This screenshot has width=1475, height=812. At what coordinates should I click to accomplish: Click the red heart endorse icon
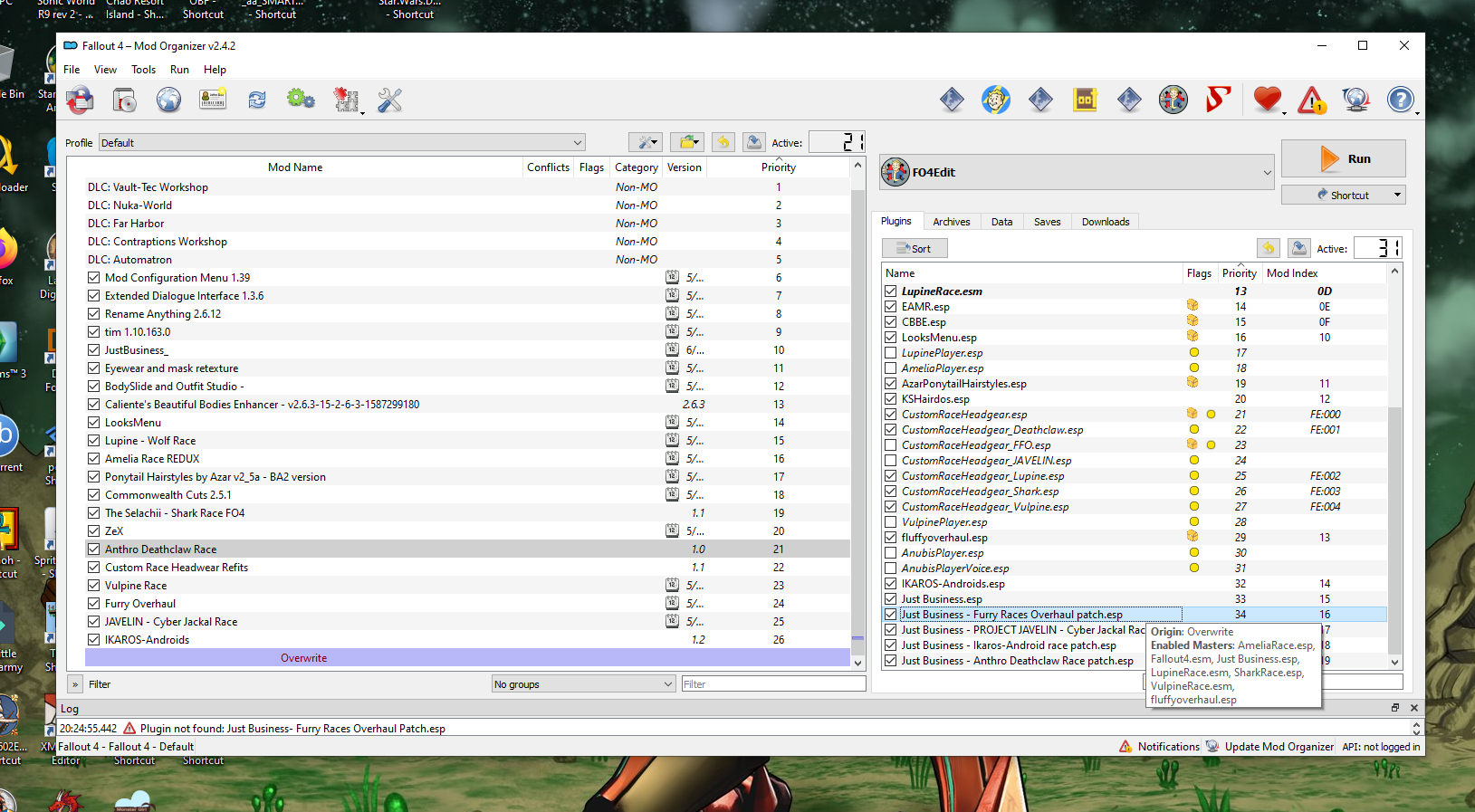[x=1268, y=100]
